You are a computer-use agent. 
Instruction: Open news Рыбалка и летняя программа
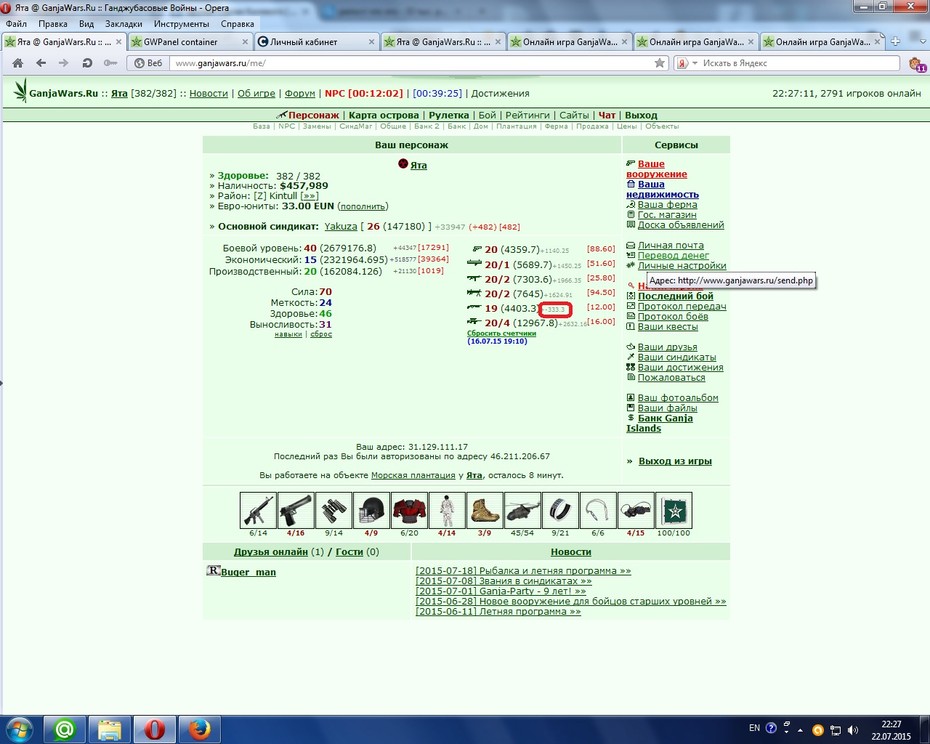pyautogui.click(x=523, y=571)
